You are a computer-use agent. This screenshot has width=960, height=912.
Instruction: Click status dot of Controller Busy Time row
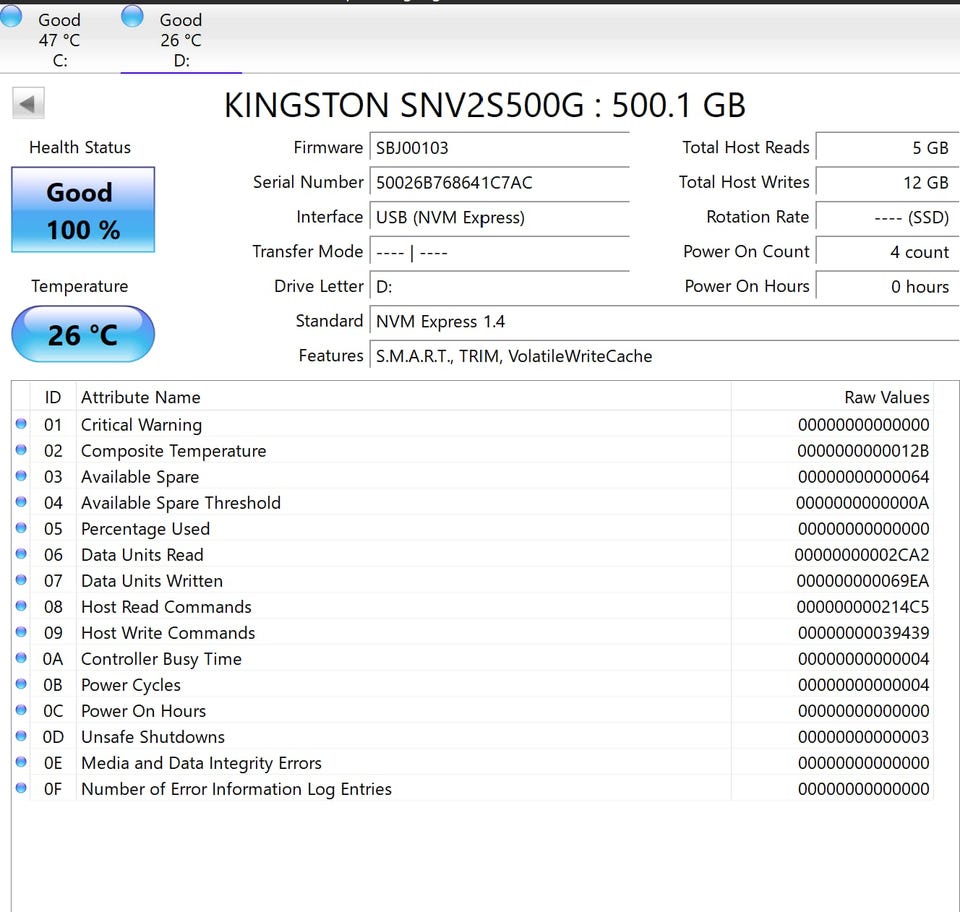[x=21, y=658]
